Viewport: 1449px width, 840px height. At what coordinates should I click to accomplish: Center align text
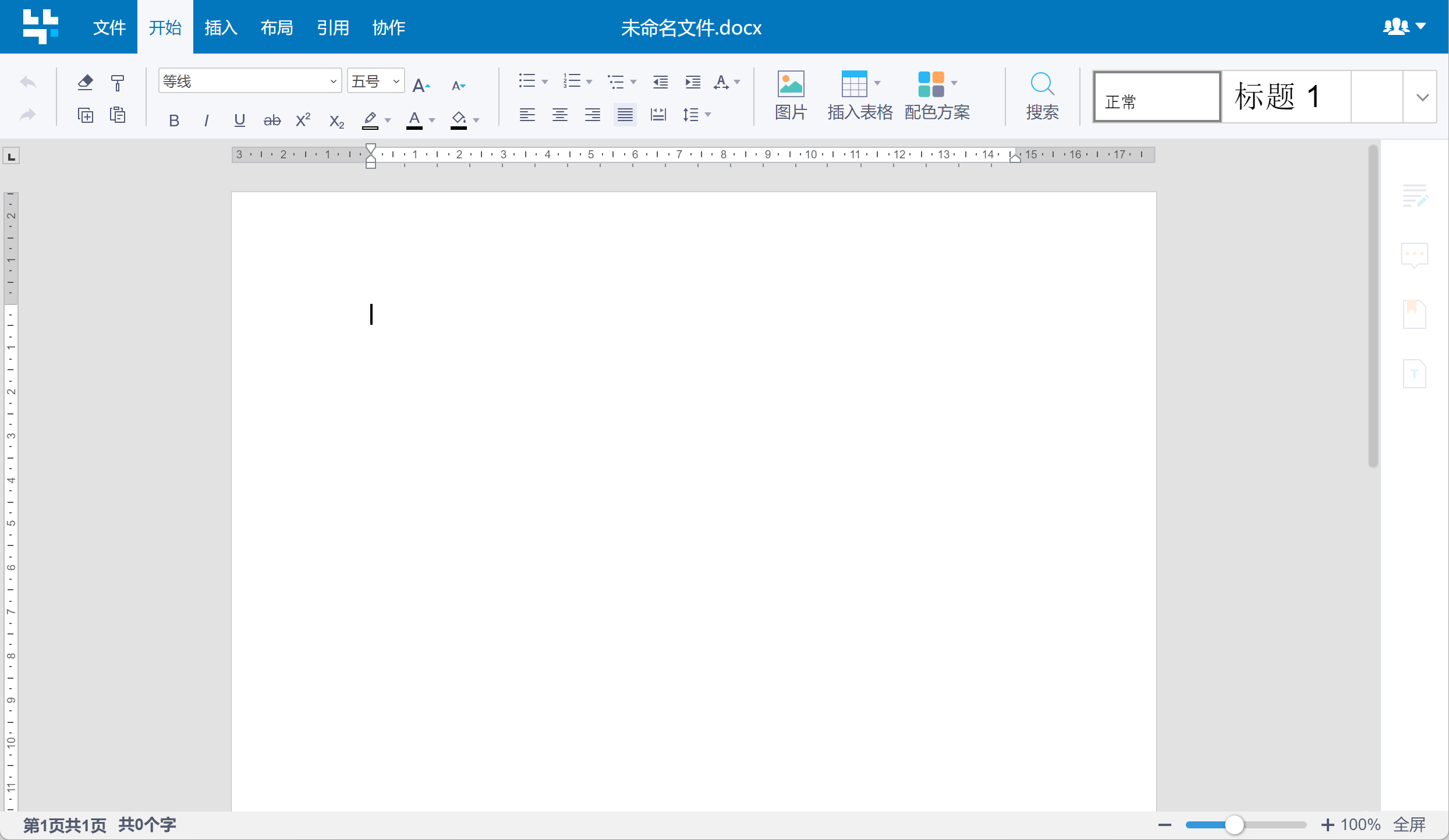tap(559, 115)
